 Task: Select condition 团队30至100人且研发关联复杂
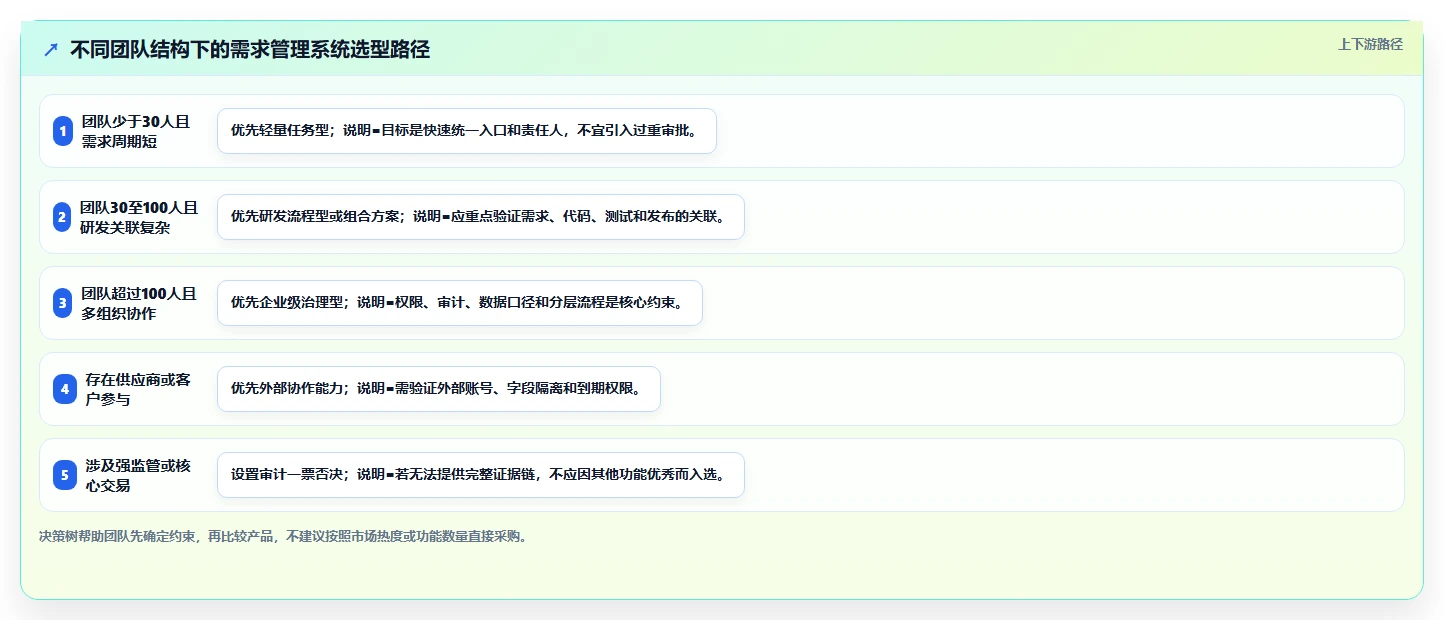pos(139,217)
